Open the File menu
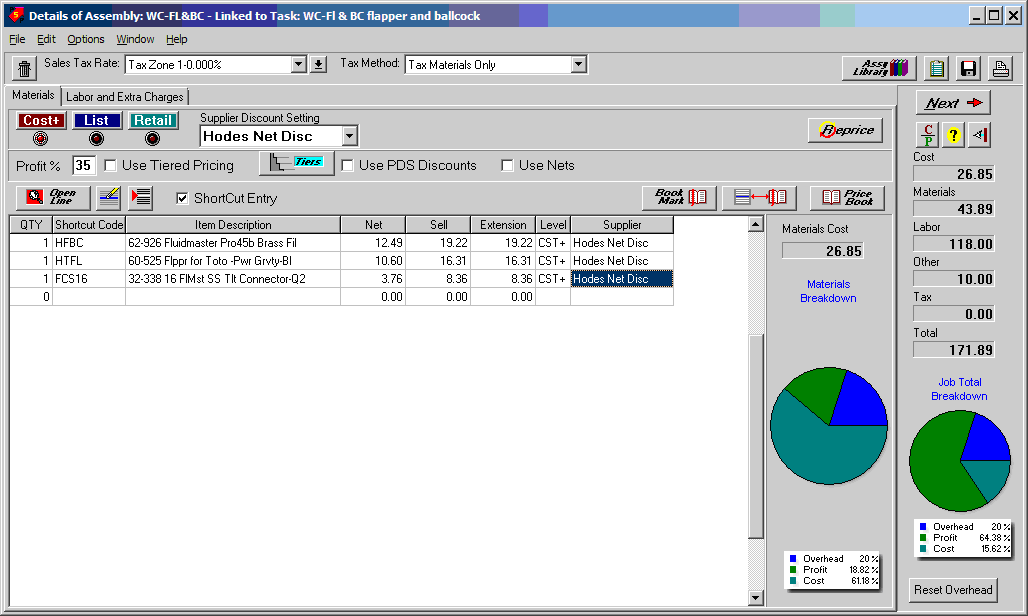 coord(17,39)
